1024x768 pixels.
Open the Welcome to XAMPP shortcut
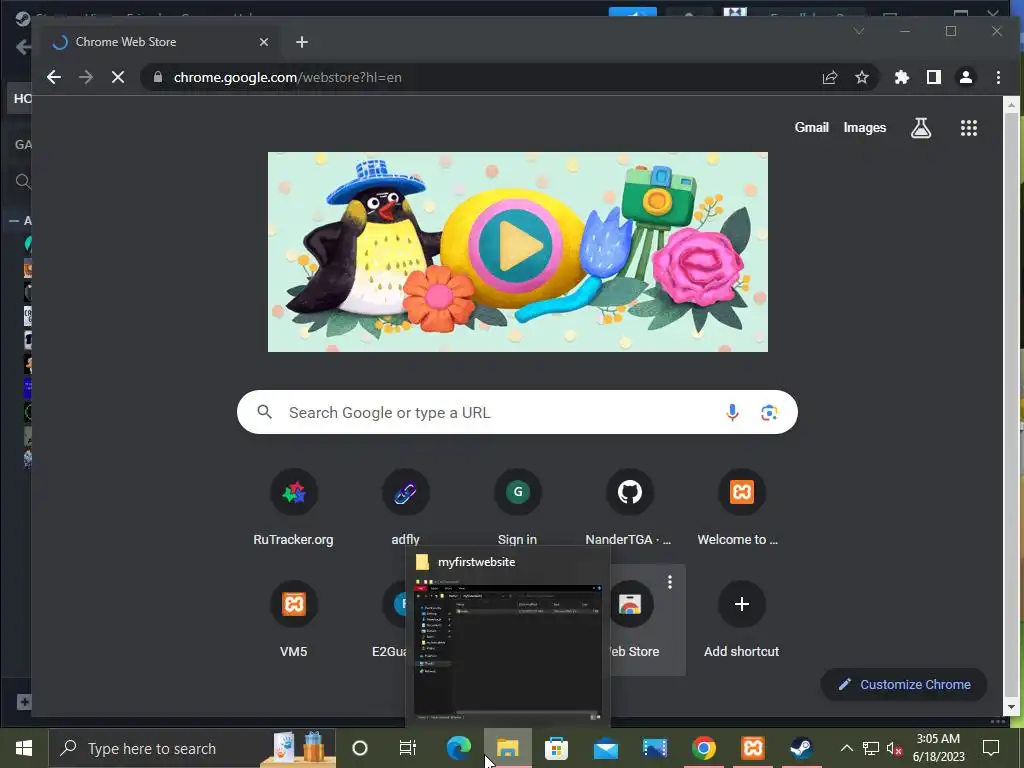[741, 509]
